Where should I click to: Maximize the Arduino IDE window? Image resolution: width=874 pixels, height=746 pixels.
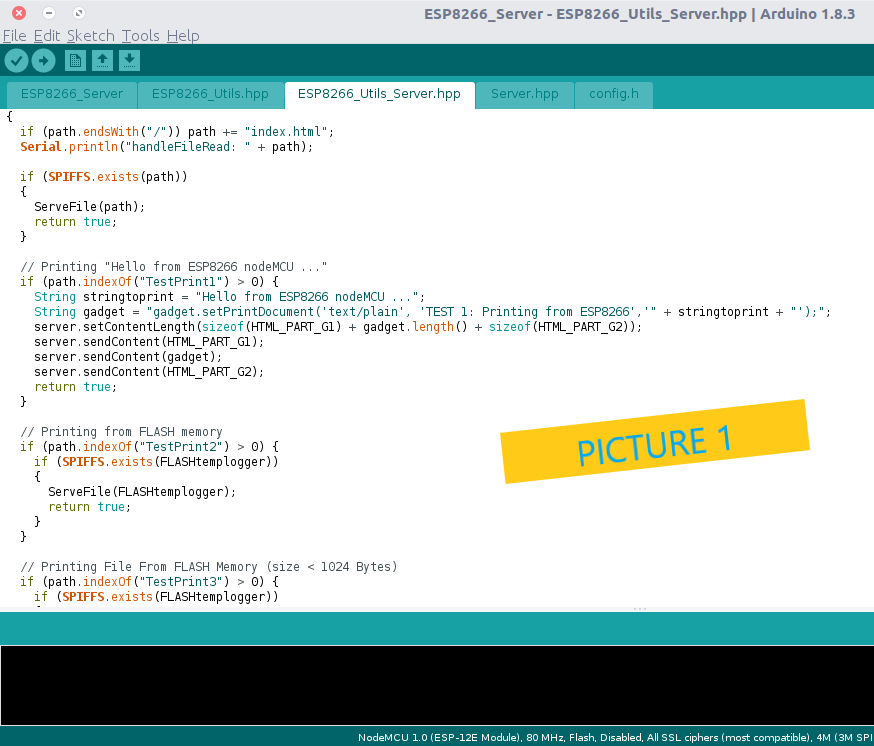(x=79, y=13)
